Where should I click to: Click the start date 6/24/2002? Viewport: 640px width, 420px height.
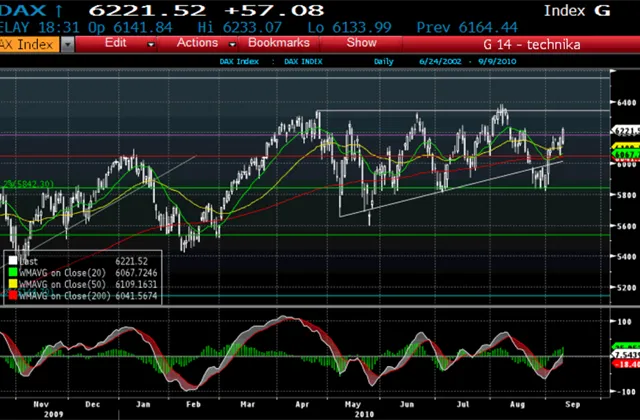[x=440, y=62]
